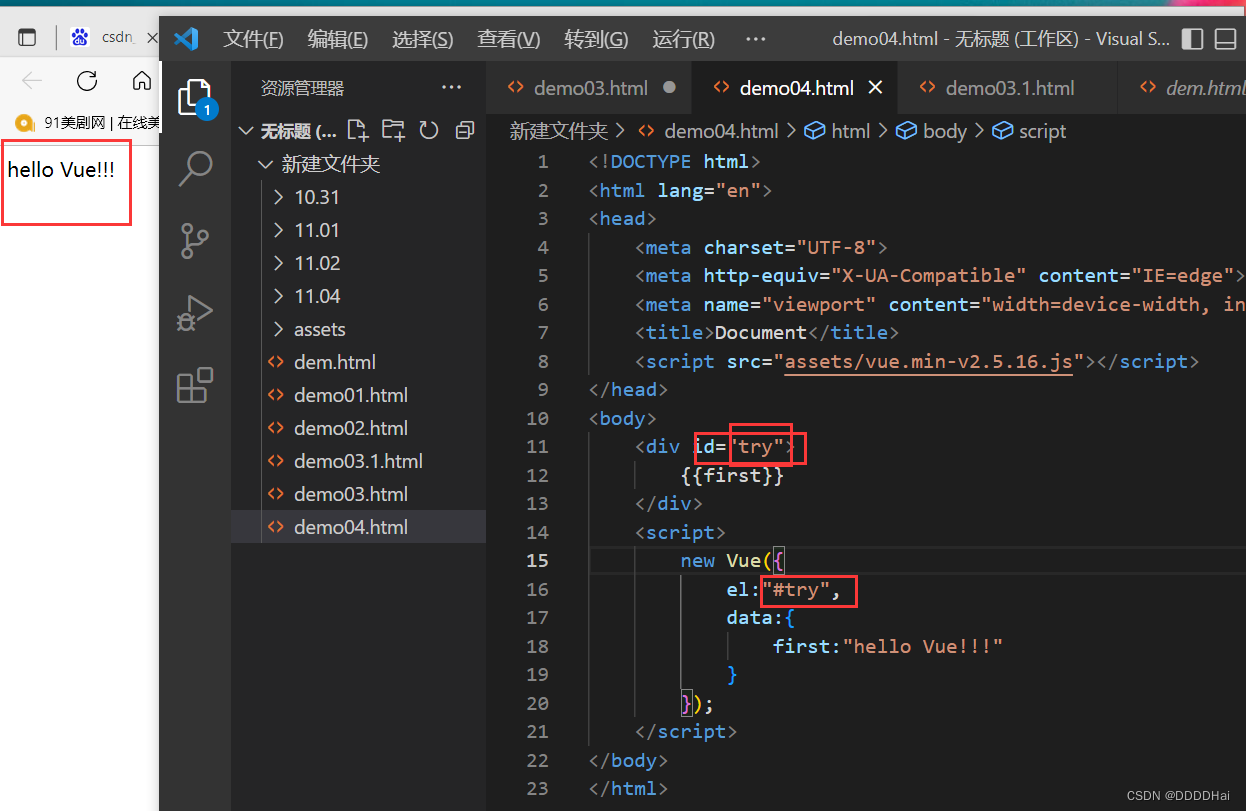
Task: Click the browser back arrow
Action: tap(32, 81)
